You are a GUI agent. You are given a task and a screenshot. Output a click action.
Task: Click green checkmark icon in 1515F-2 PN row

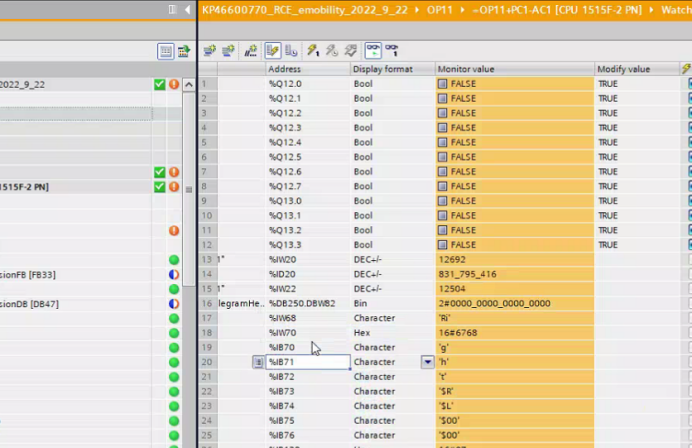tap(160, 187)
